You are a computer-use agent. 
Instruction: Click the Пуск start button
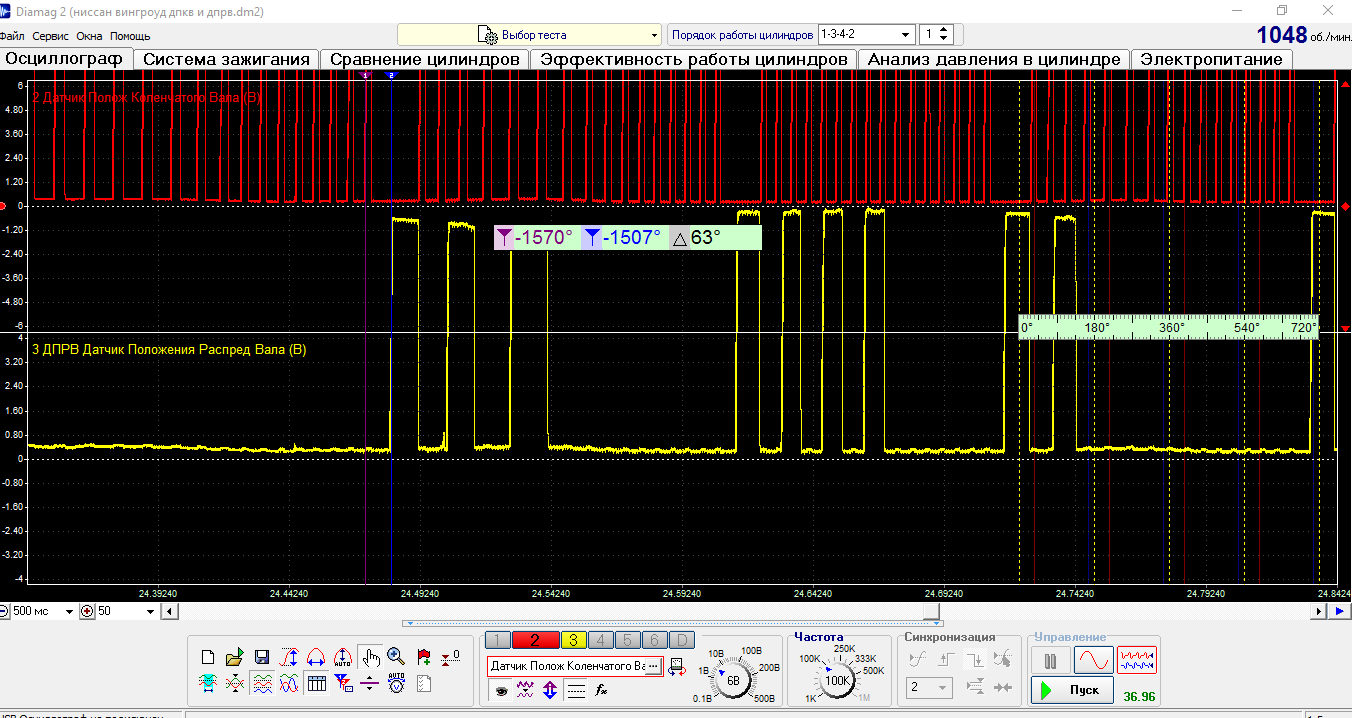coord(1071,690)
